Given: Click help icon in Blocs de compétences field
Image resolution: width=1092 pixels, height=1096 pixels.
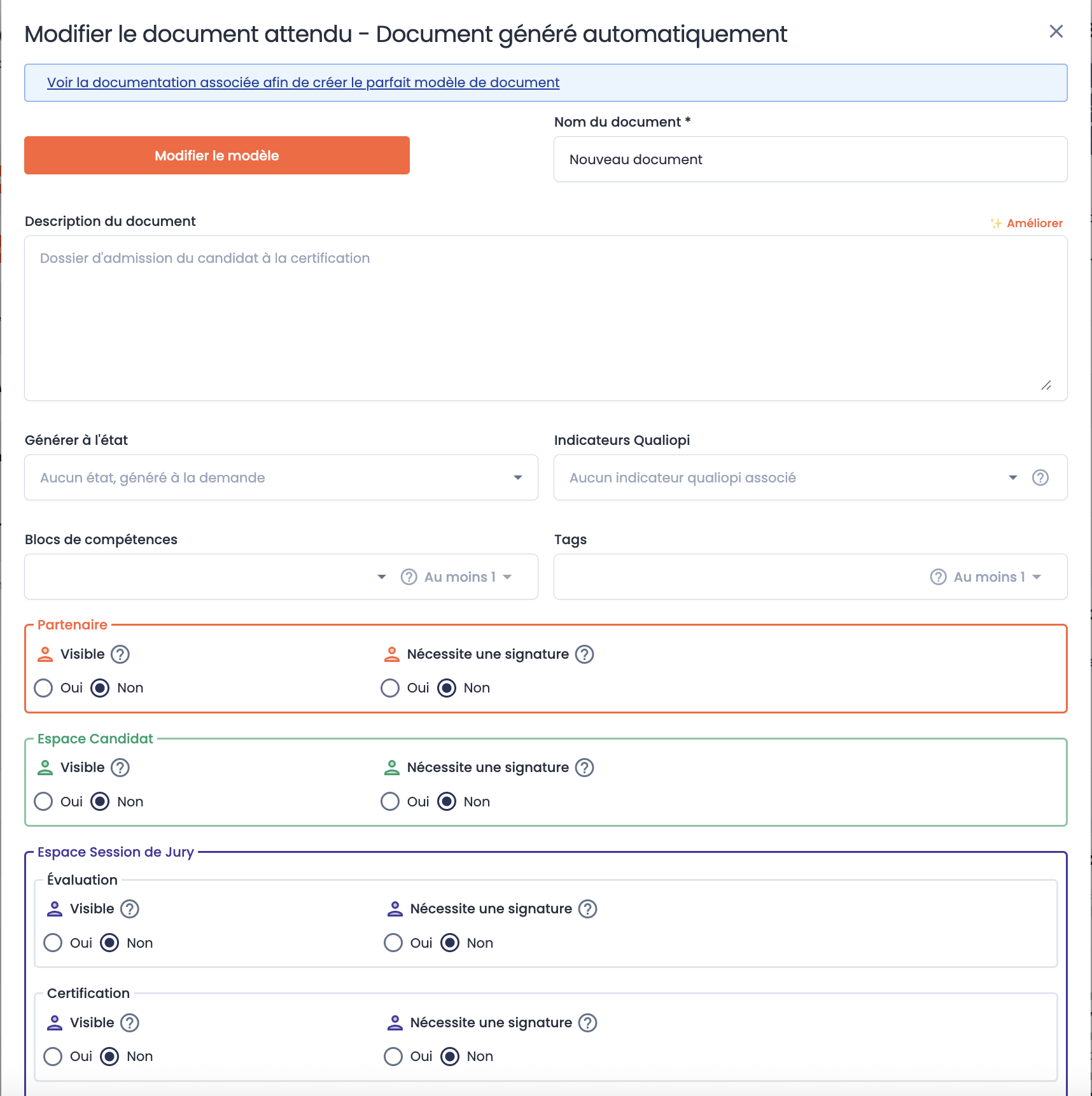Looking at the screenshot, I should coord(409,577).
